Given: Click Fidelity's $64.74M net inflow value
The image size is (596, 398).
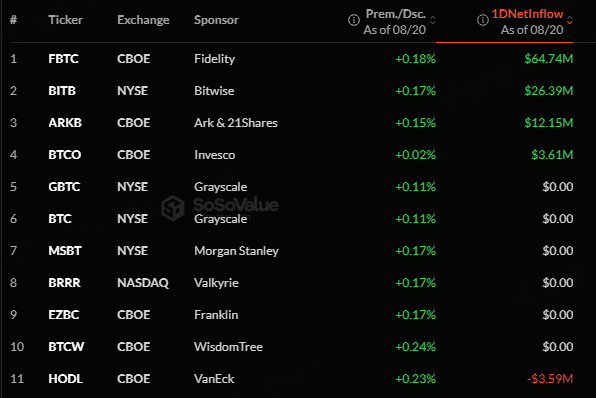Looking at the screenshot, I should (x=548, y=59).
